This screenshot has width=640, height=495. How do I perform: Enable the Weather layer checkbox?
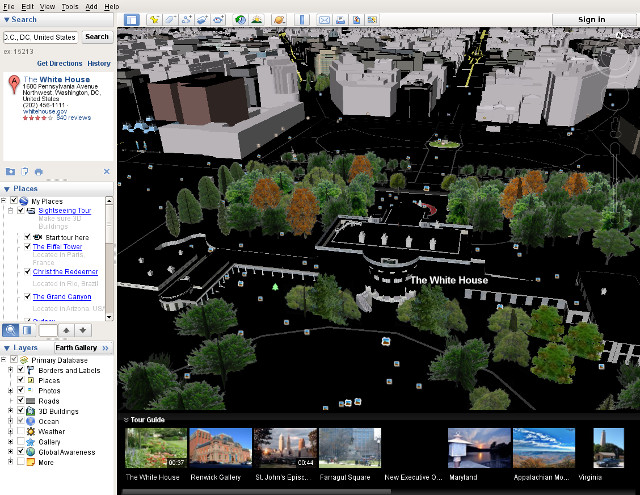[x=19, y=430]
